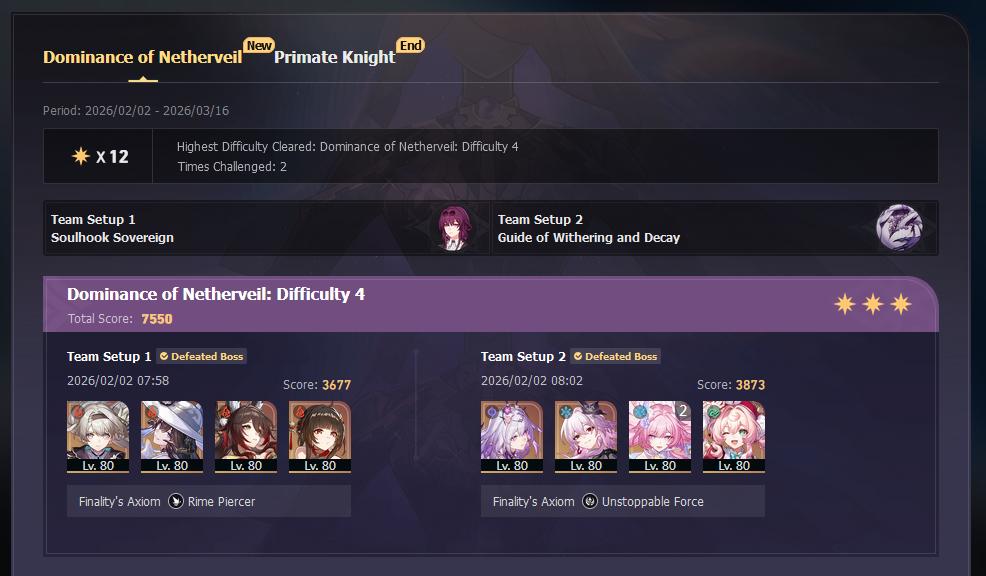Open white-hat character in Team Setup 1

(x=172, y=436)
